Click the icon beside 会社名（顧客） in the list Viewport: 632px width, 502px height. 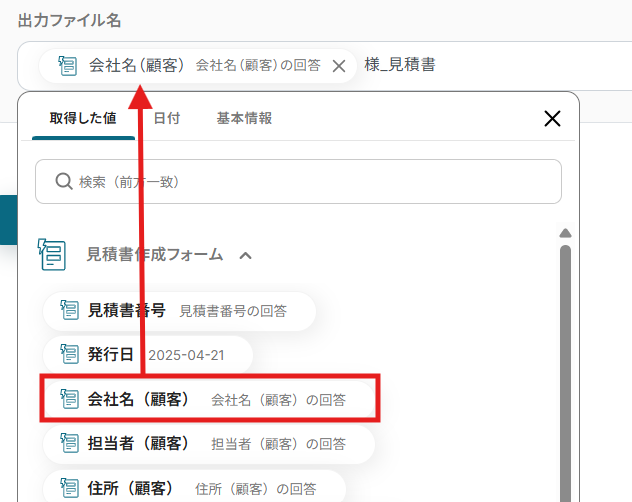(x=69, y=398)
